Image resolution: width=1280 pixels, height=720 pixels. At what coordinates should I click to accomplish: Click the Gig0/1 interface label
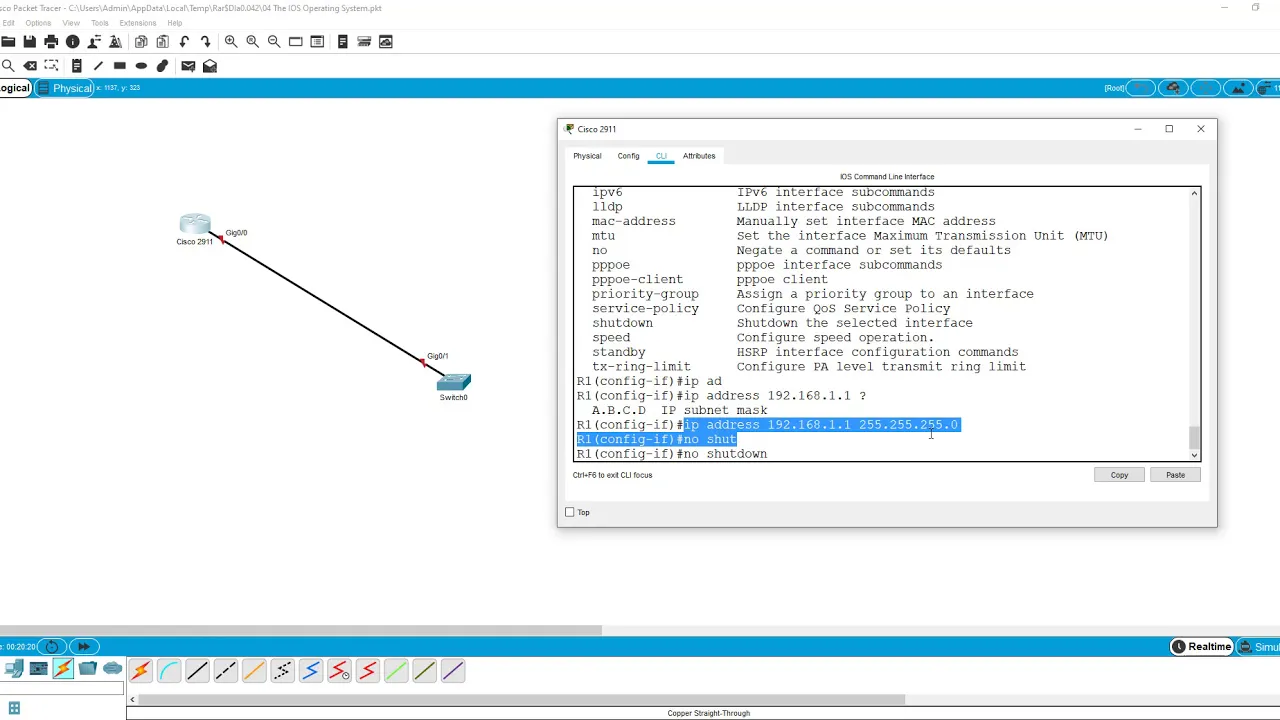(x=437, y=356)
